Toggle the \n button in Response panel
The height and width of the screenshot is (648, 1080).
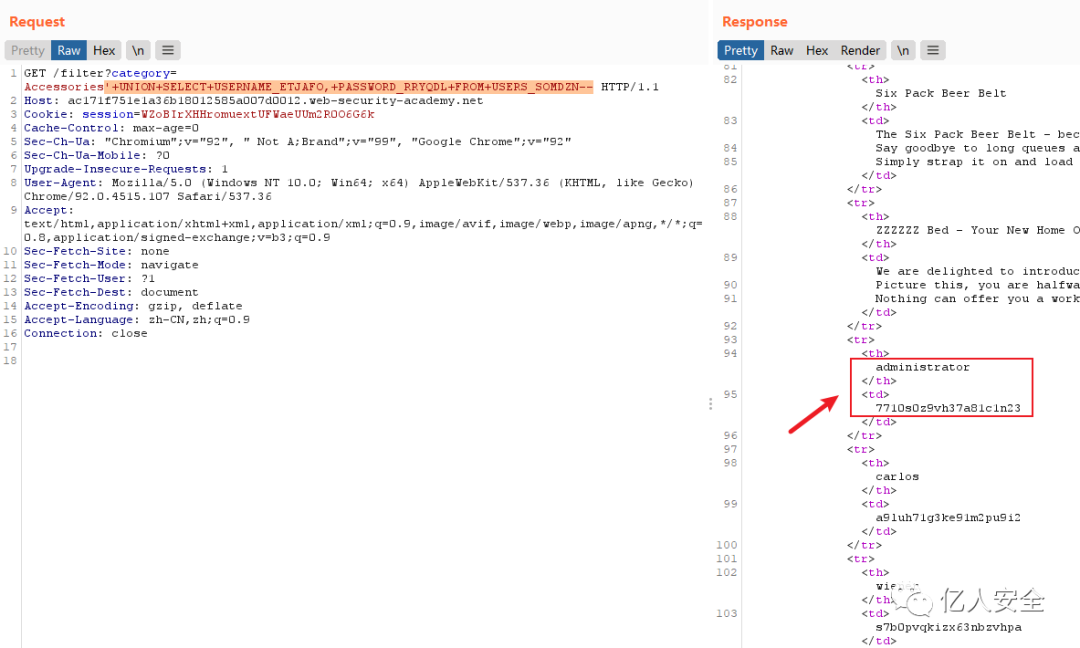[903, 50]
